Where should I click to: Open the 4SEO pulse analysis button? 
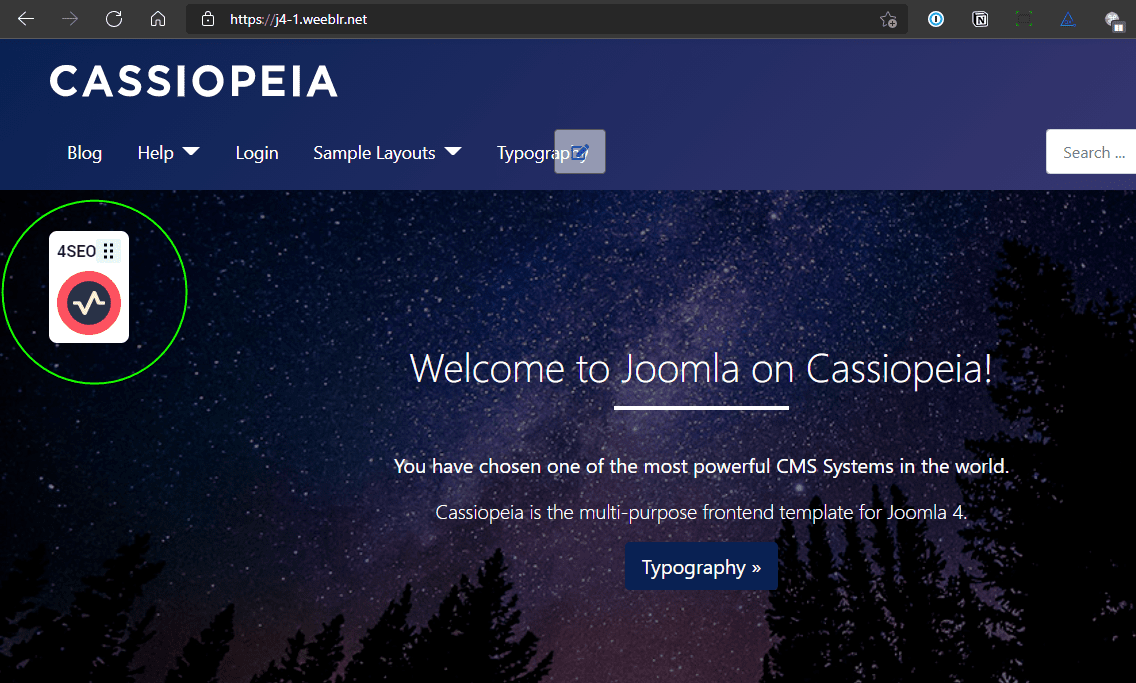pyautogui.click(x=89, y=303)
